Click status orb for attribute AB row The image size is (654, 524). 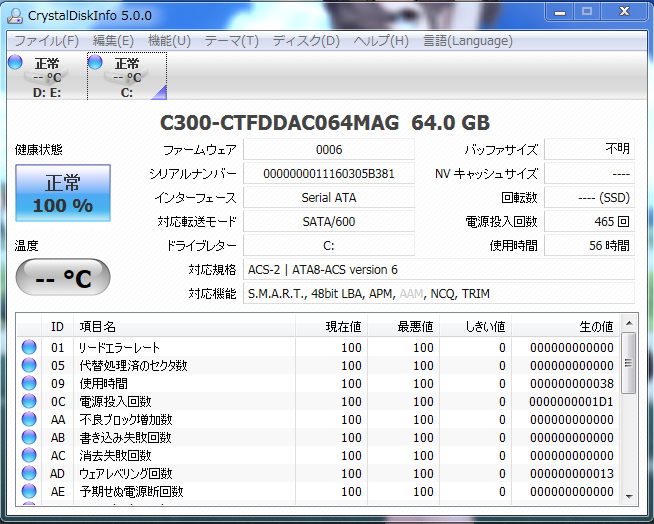(x=29, y=437)
